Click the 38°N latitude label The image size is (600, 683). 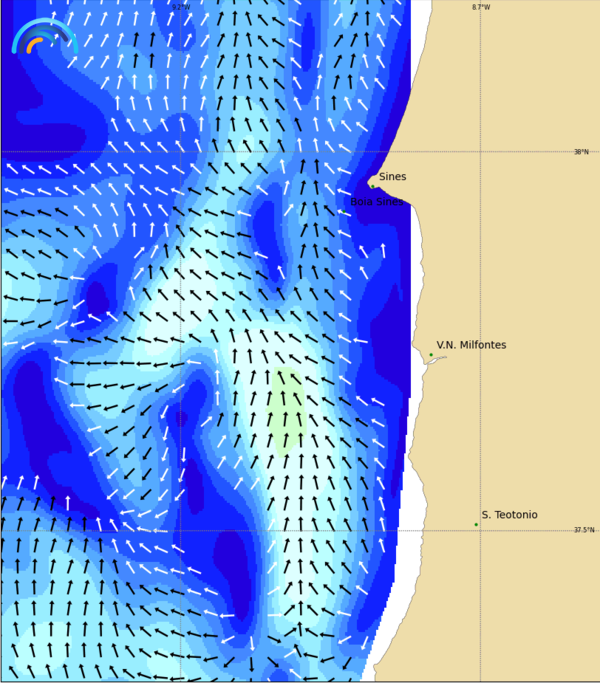coord(580,152)
